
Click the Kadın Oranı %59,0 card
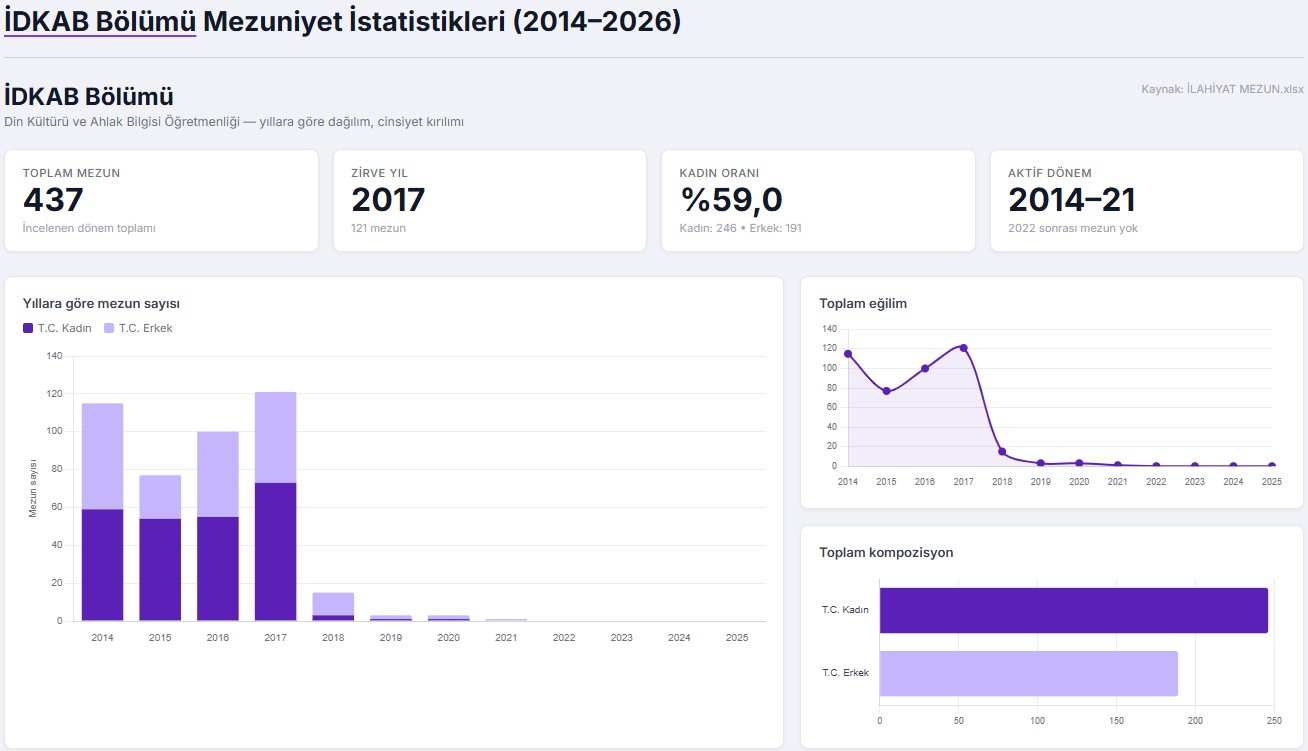tap(817, 200)
